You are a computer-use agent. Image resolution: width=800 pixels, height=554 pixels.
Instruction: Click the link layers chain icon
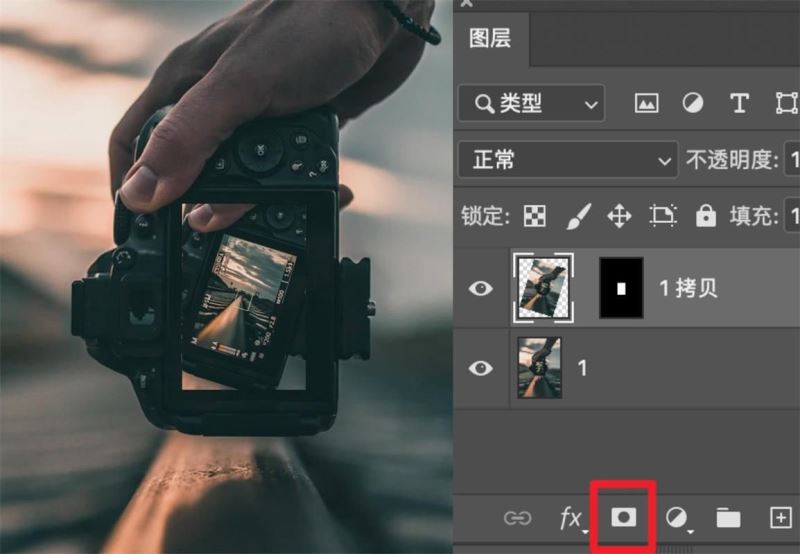[517, 517]
